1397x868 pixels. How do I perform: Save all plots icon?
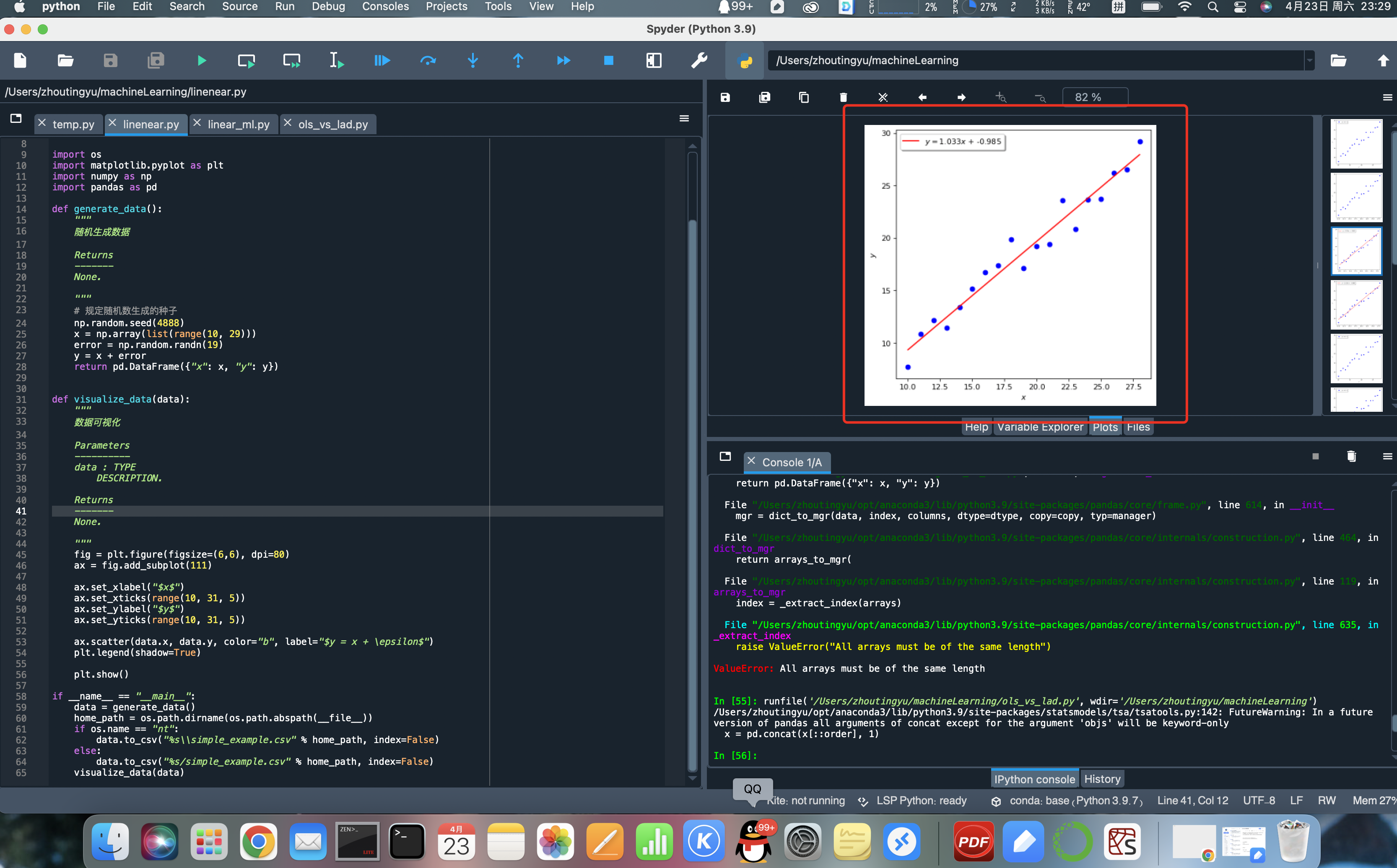(764, 98)
